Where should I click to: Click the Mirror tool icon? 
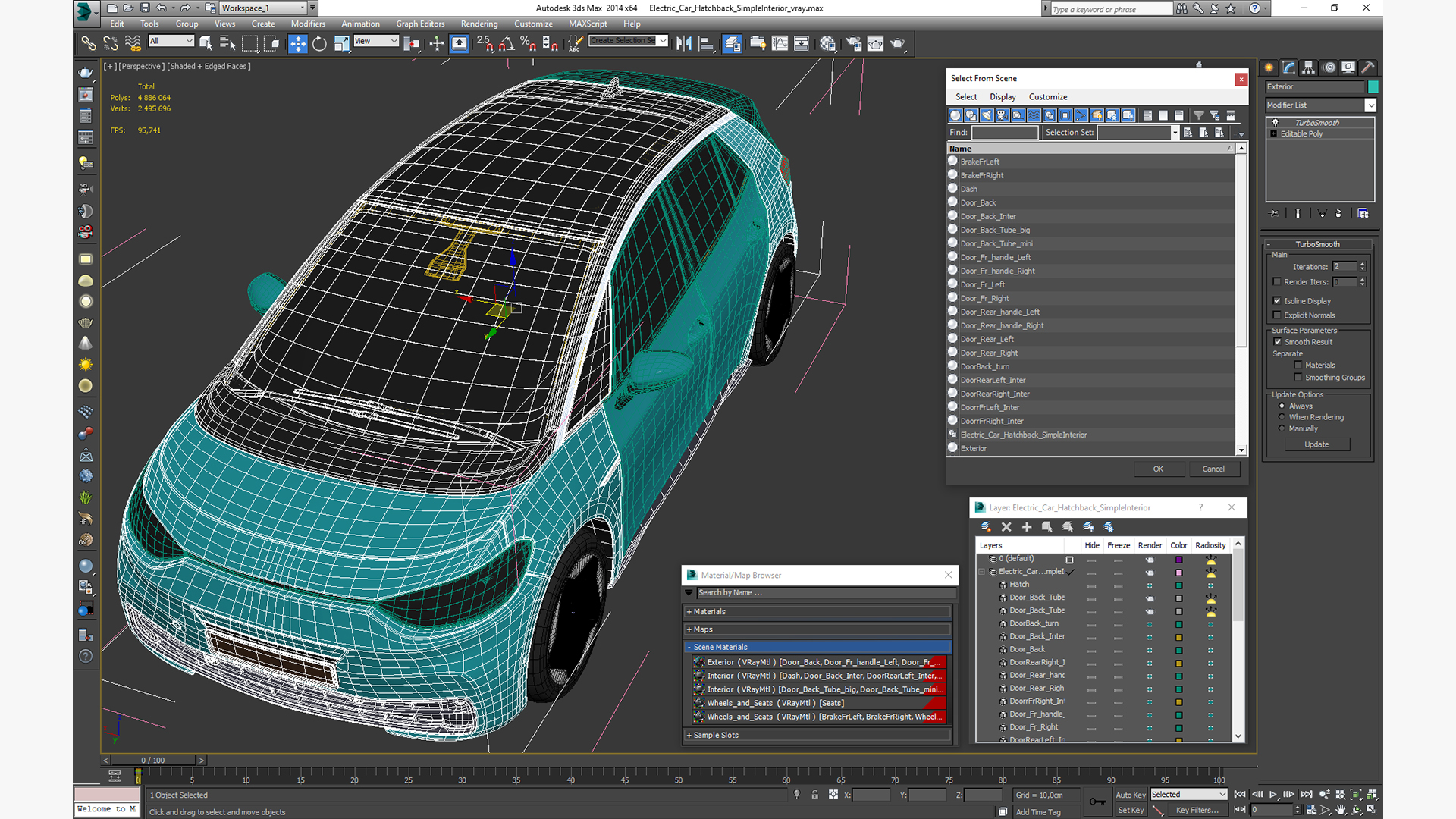[684, 43]
